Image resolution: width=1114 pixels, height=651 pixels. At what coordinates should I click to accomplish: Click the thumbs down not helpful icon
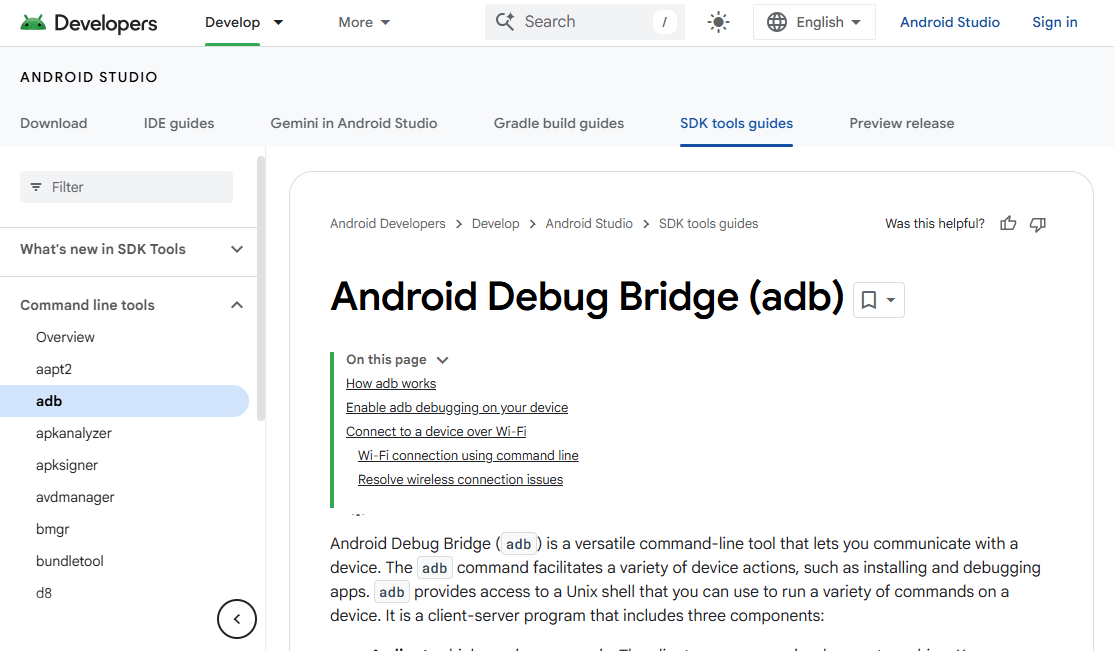[1038, 224]
